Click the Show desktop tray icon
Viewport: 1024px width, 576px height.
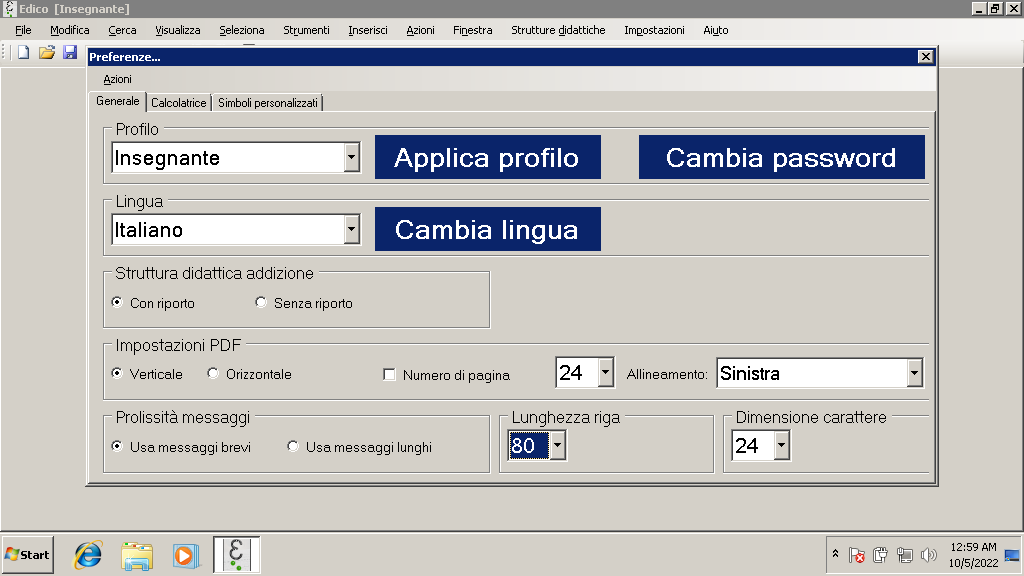click(x=1012, y=555)
